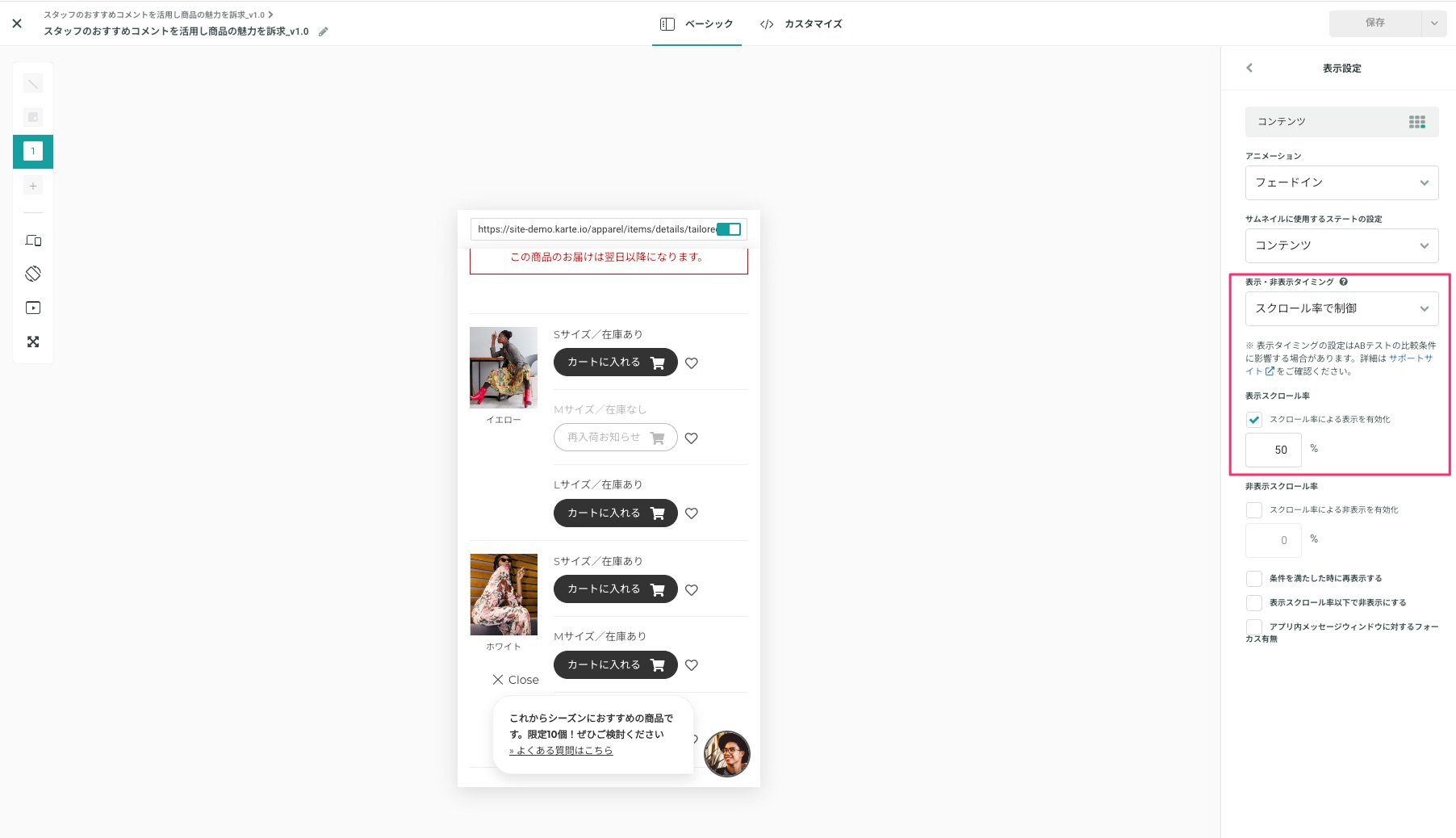Open the 表示・非表示タイミング dropdown
1456x838 pixels.
1341,308
